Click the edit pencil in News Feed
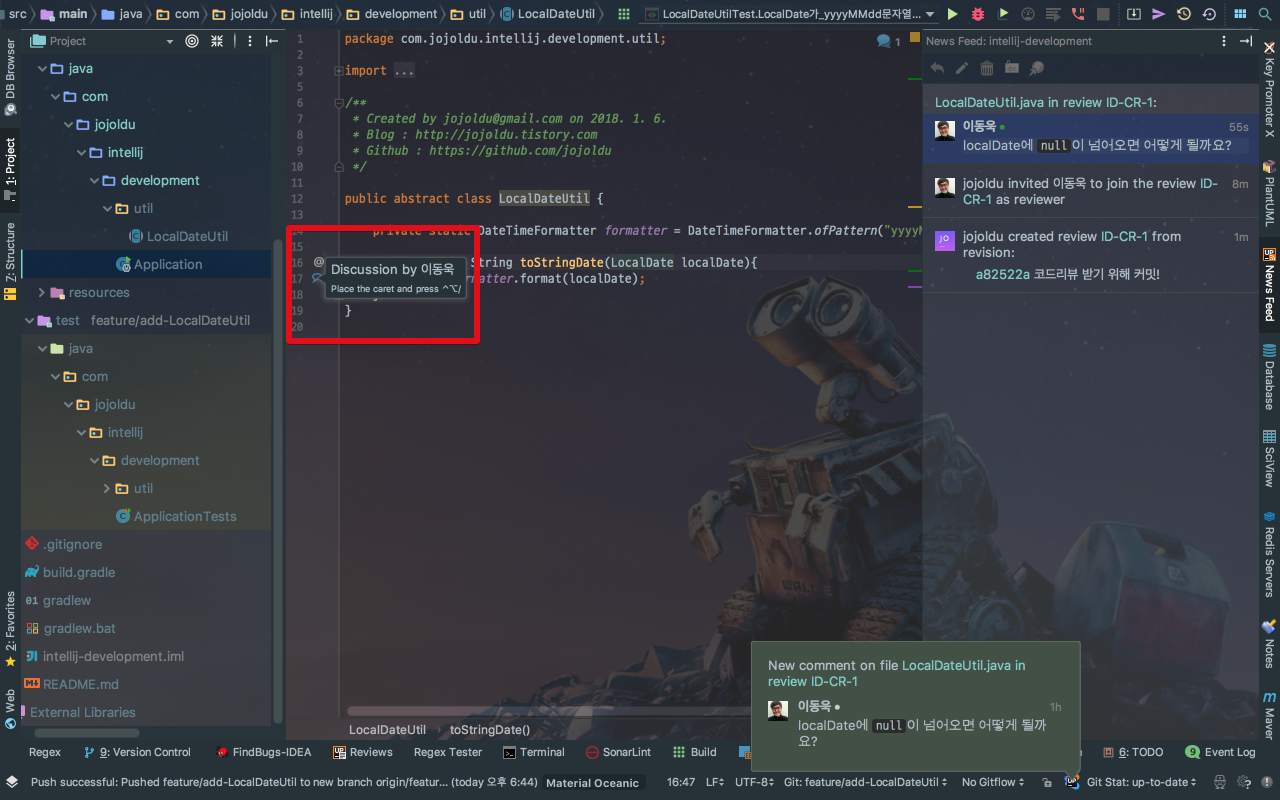 [x=962, y=68]
